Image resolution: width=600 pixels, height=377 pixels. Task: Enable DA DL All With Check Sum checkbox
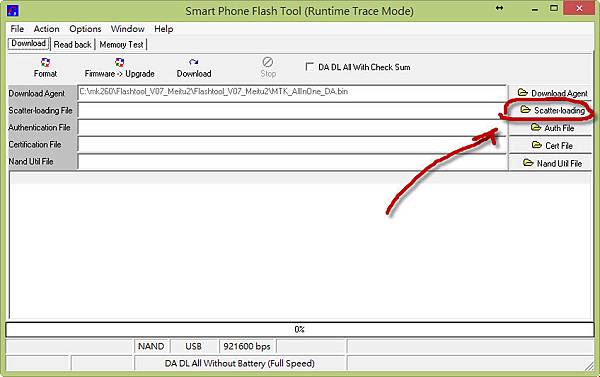[x=310, y=67]
